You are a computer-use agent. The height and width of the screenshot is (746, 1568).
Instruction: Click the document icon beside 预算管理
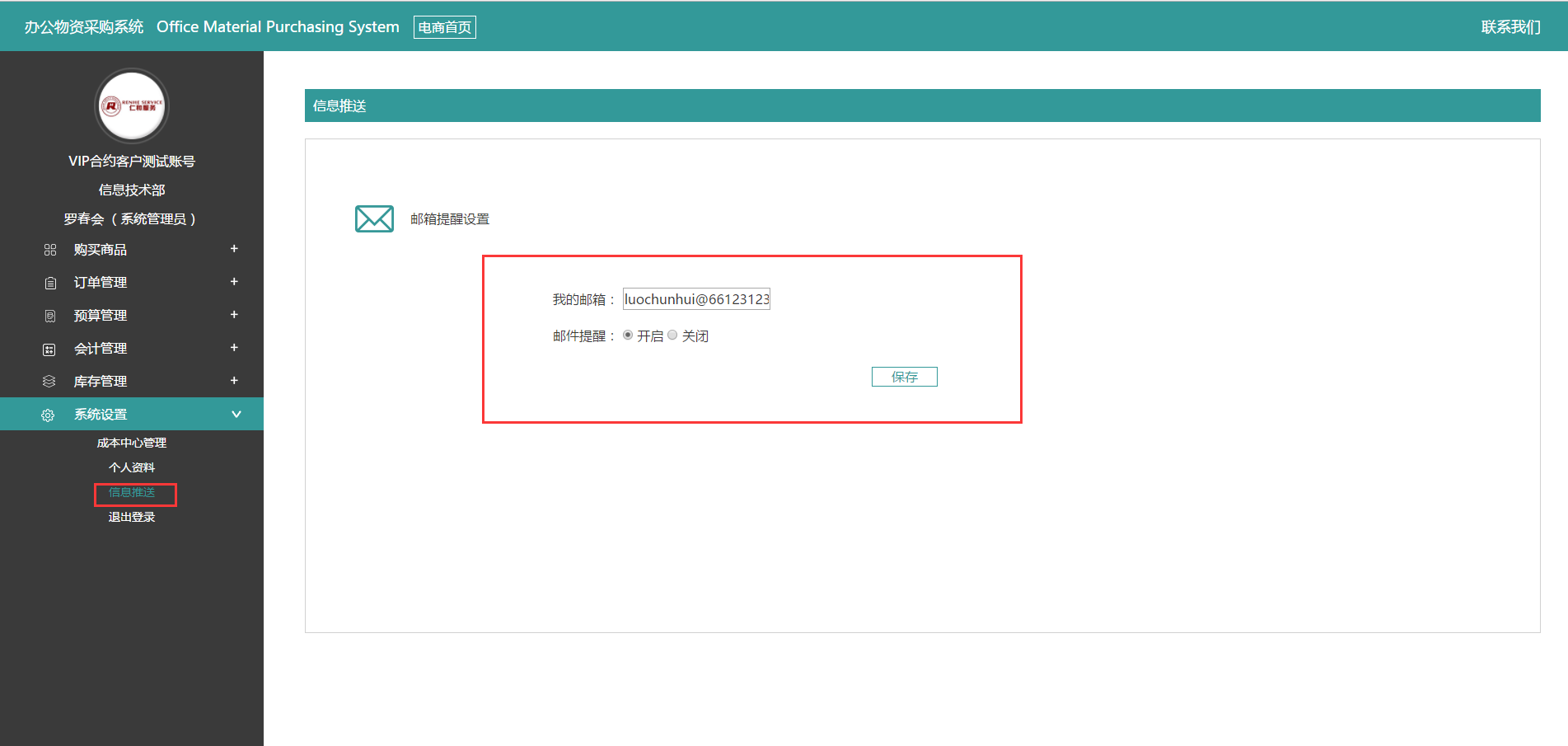(50, 316)
